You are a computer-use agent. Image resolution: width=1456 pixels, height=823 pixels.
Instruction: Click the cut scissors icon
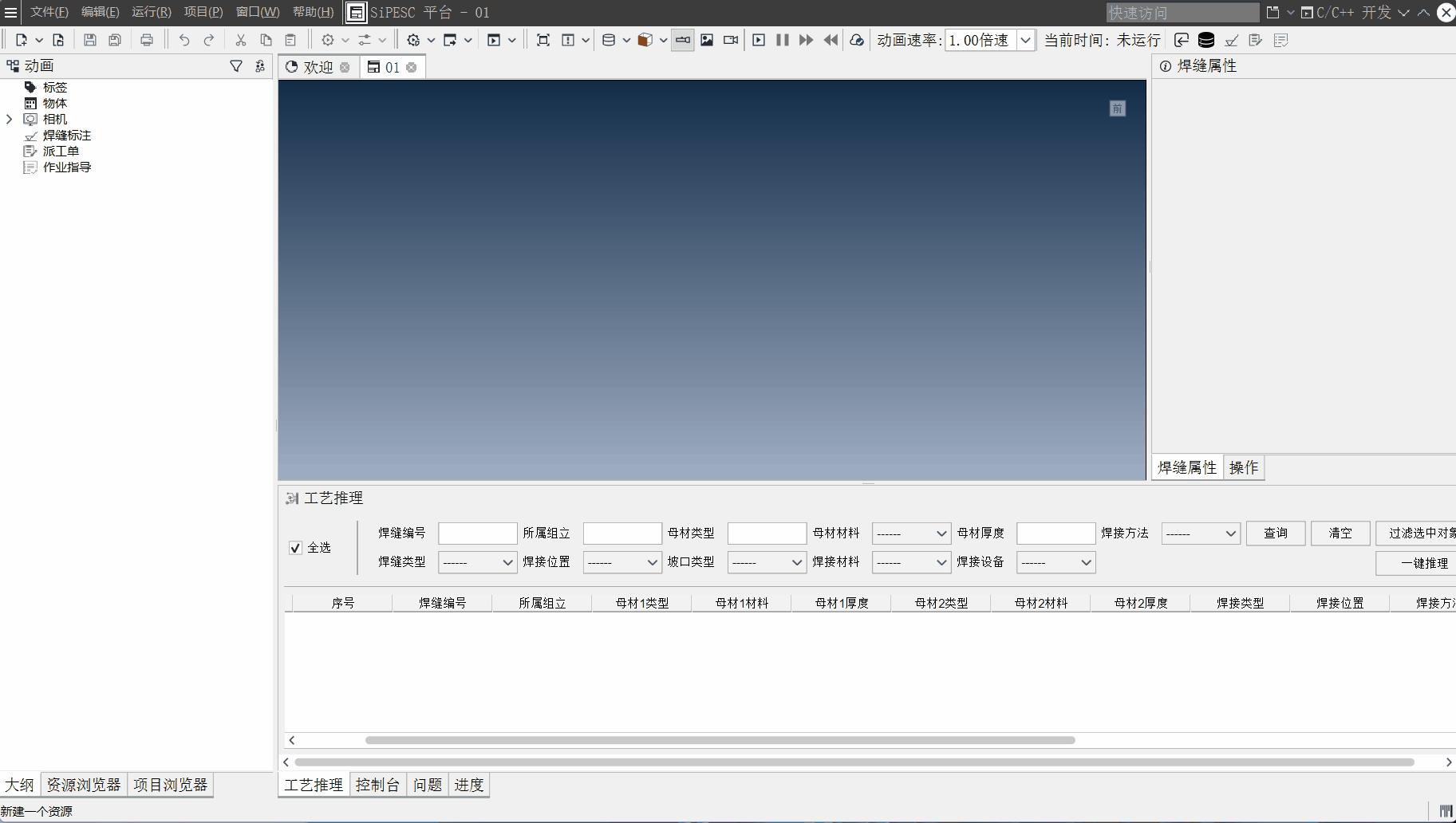[x=240, y=40]
